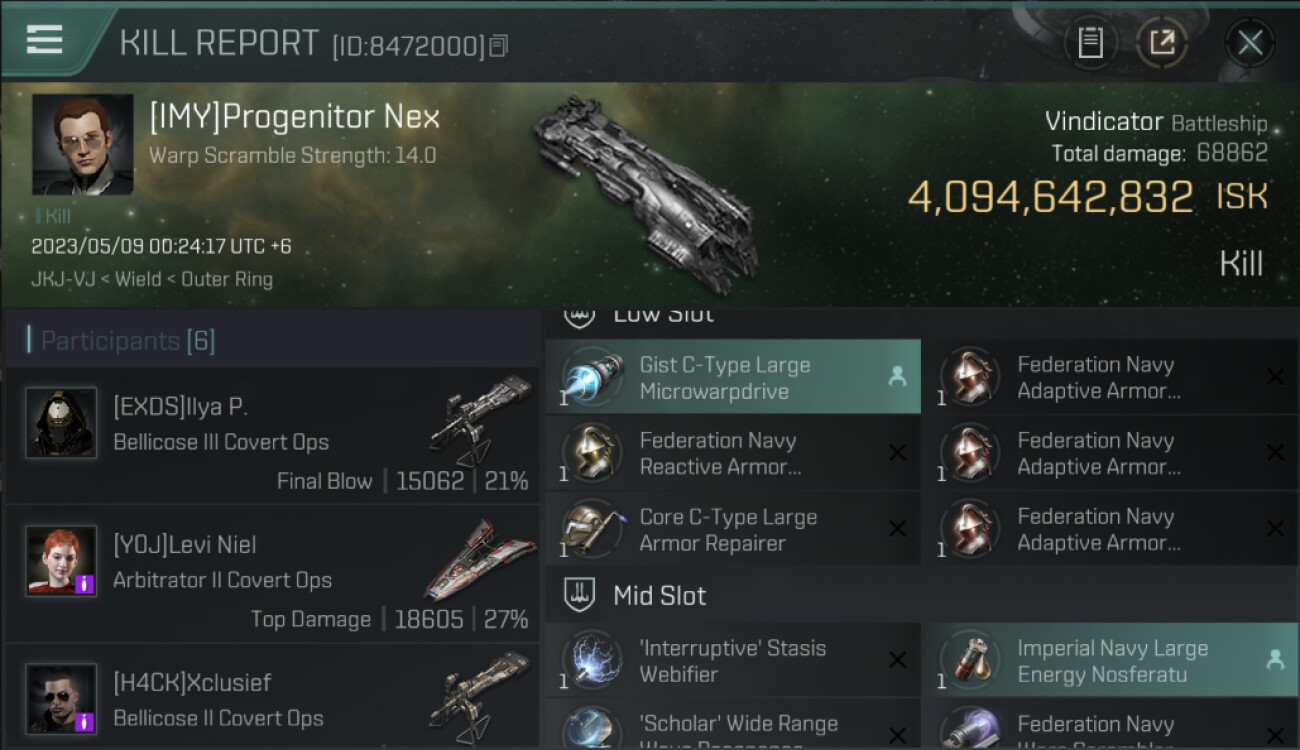Viewport: 1300px width, 750px height.
Task: View Ilya P. participant portrait
Action: [61, 423]
